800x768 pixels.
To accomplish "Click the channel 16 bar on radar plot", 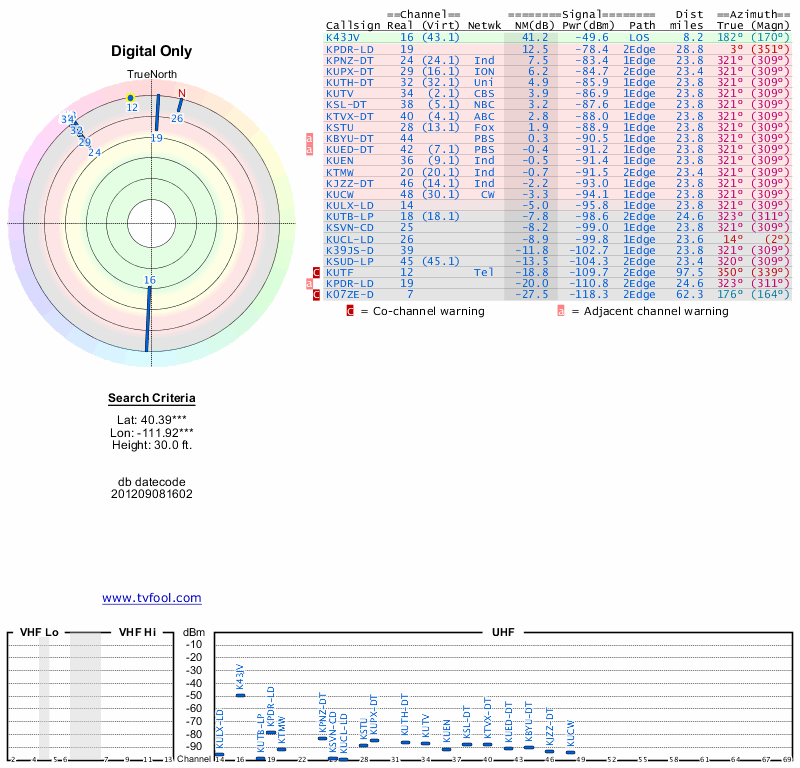I will pos(148,320).
